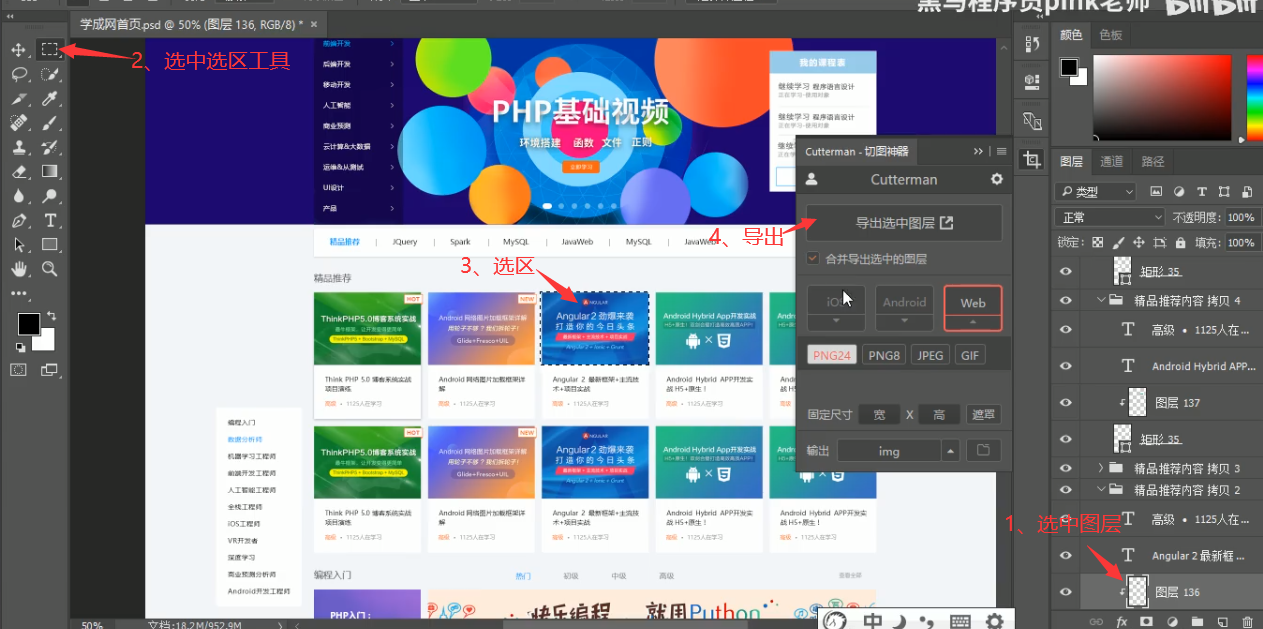1263x629 pixels.
Task: Expand Android platform size options arrow
Action: (x=904, y=321)
